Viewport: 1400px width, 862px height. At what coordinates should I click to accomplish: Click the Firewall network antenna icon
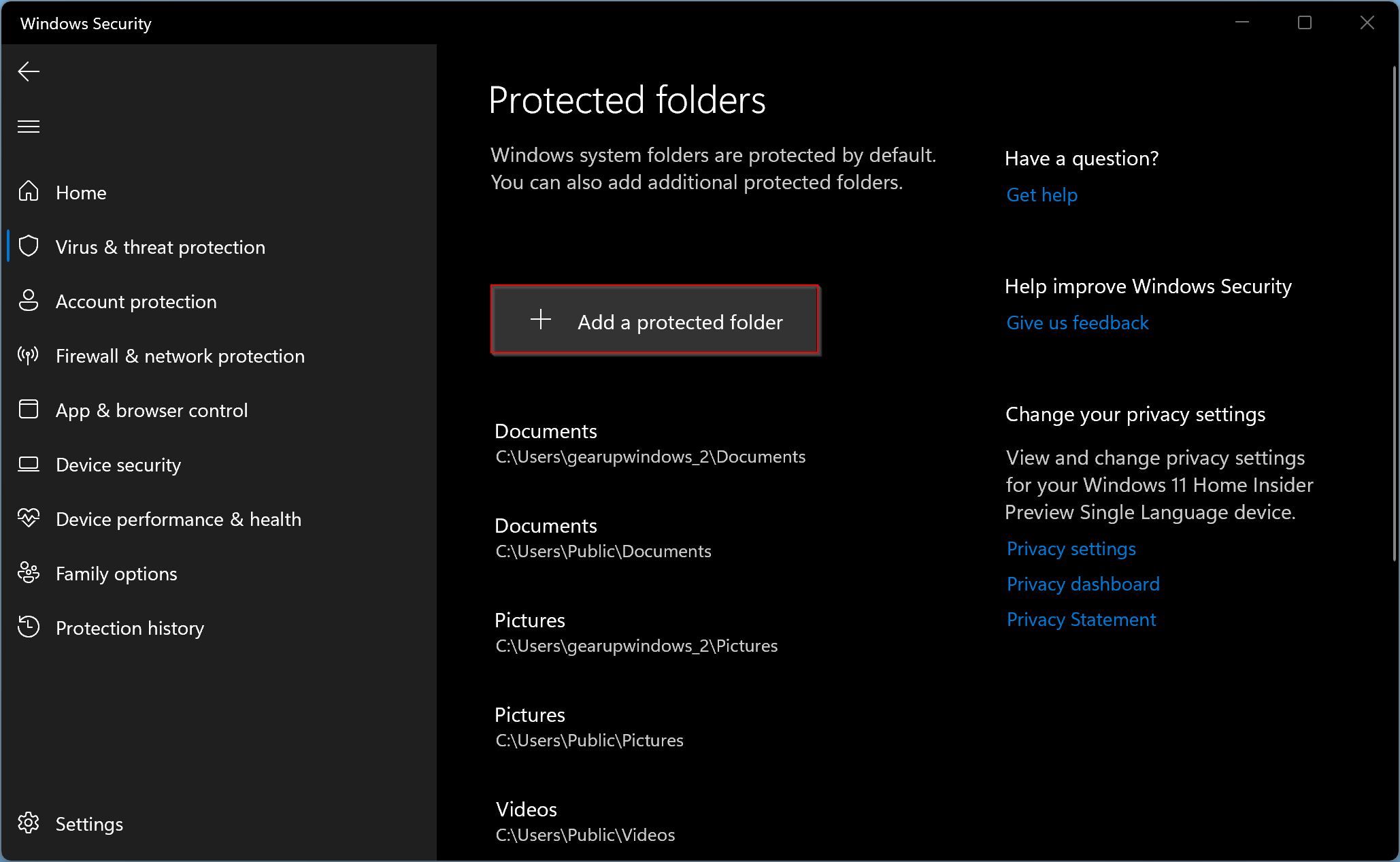(29, 354)
